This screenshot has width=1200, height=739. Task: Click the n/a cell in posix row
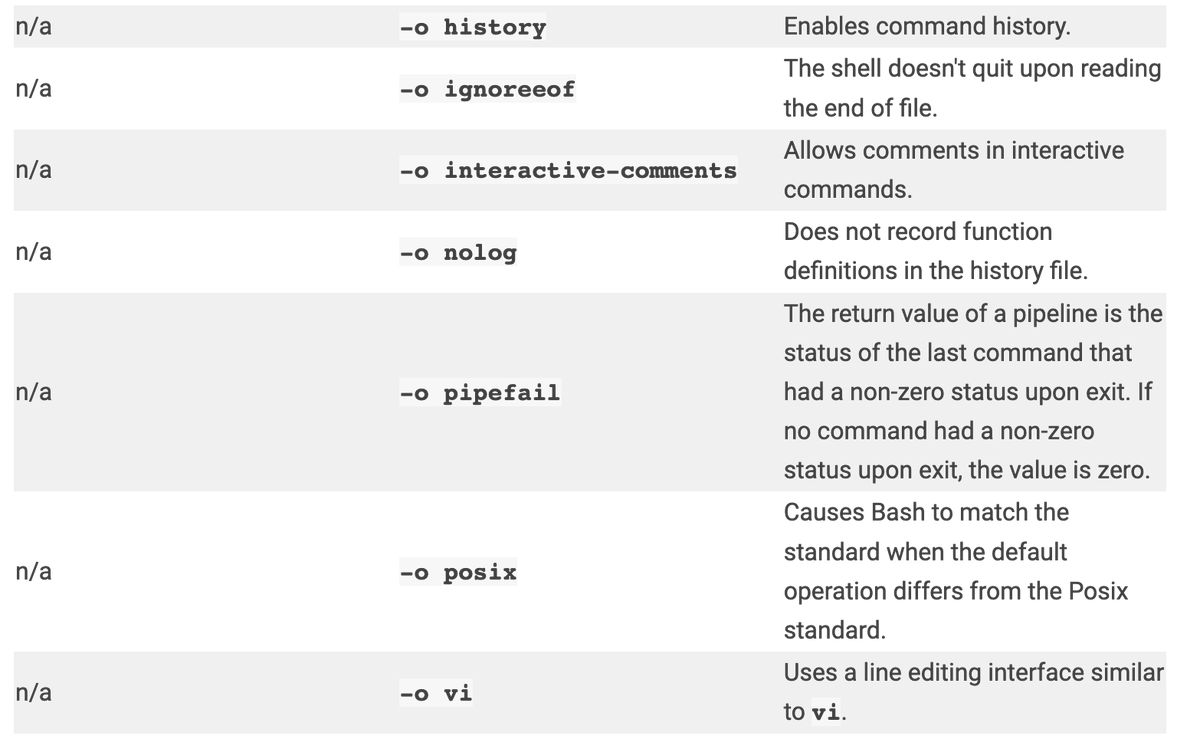click(x=33, y=573)
